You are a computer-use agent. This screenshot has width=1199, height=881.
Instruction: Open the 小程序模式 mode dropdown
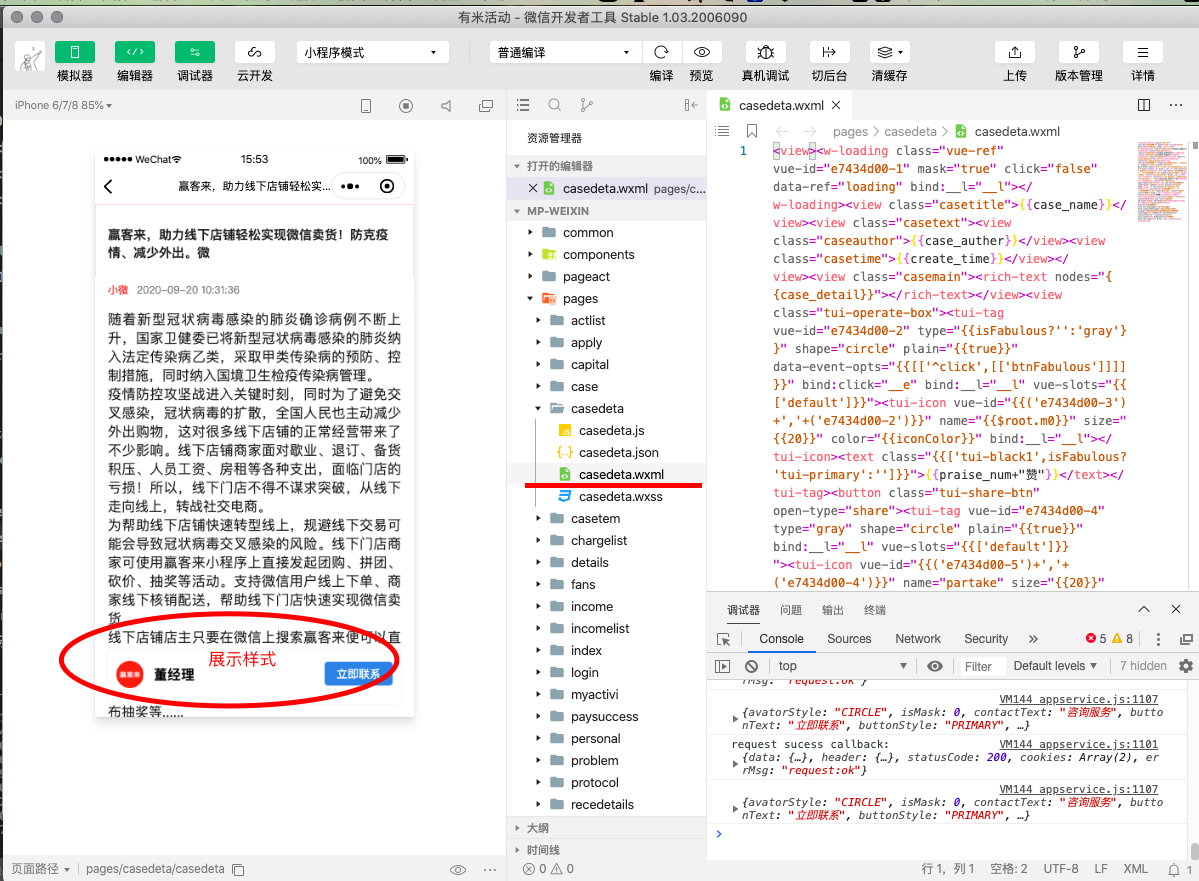[372, 52]
